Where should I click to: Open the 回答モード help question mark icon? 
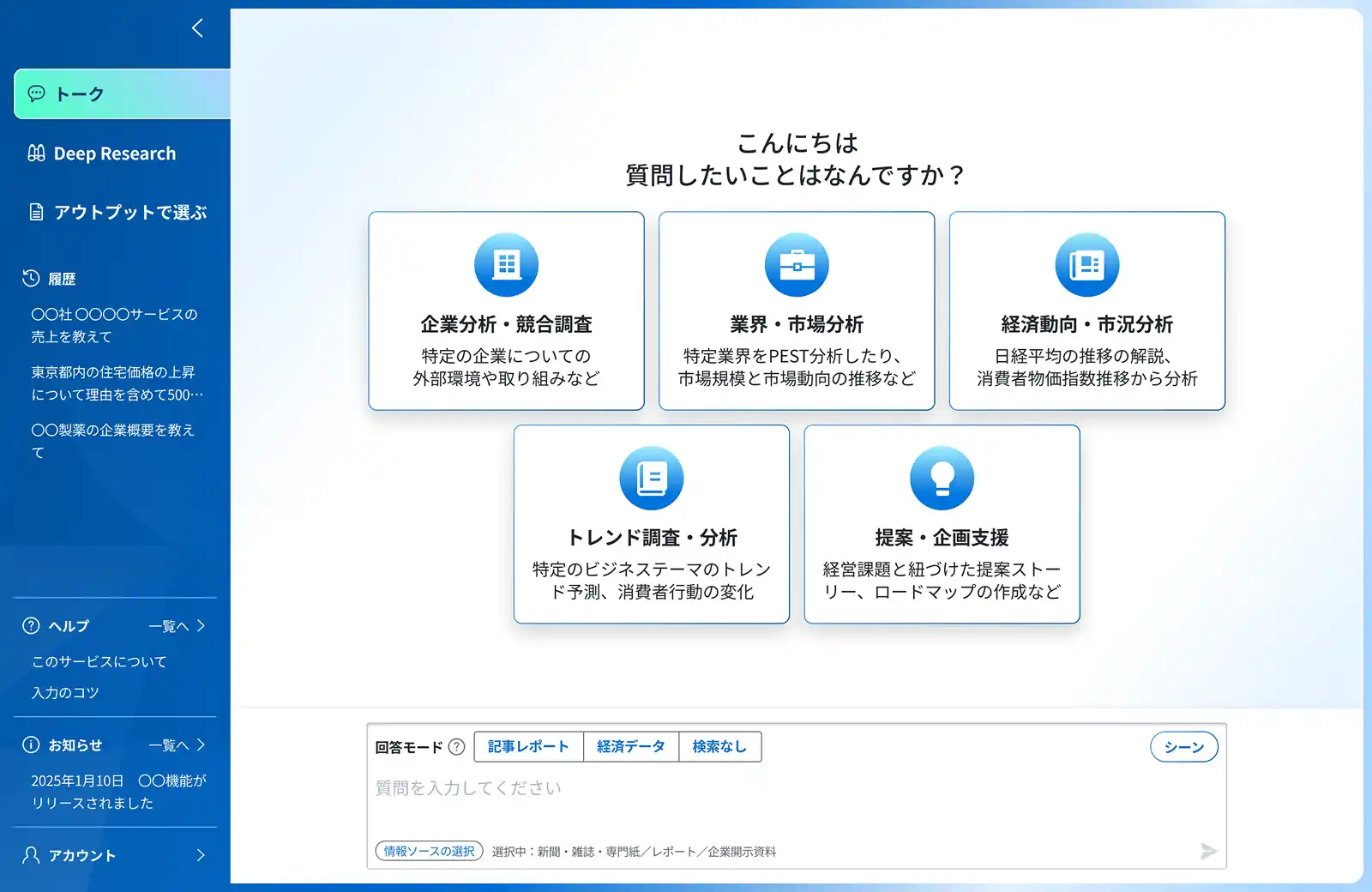click(456, 746)
